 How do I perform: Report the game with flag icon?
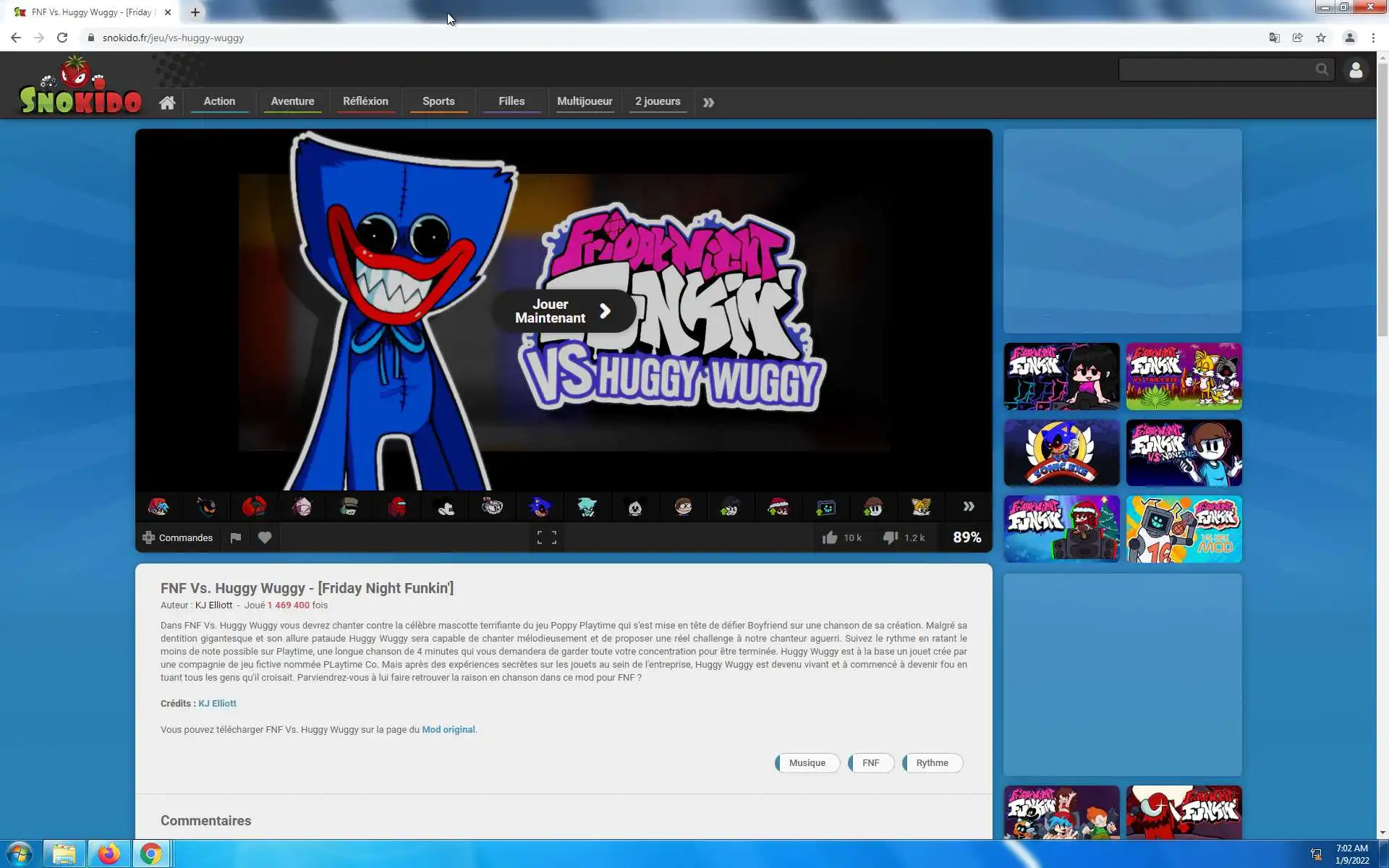tap(235, 537)
